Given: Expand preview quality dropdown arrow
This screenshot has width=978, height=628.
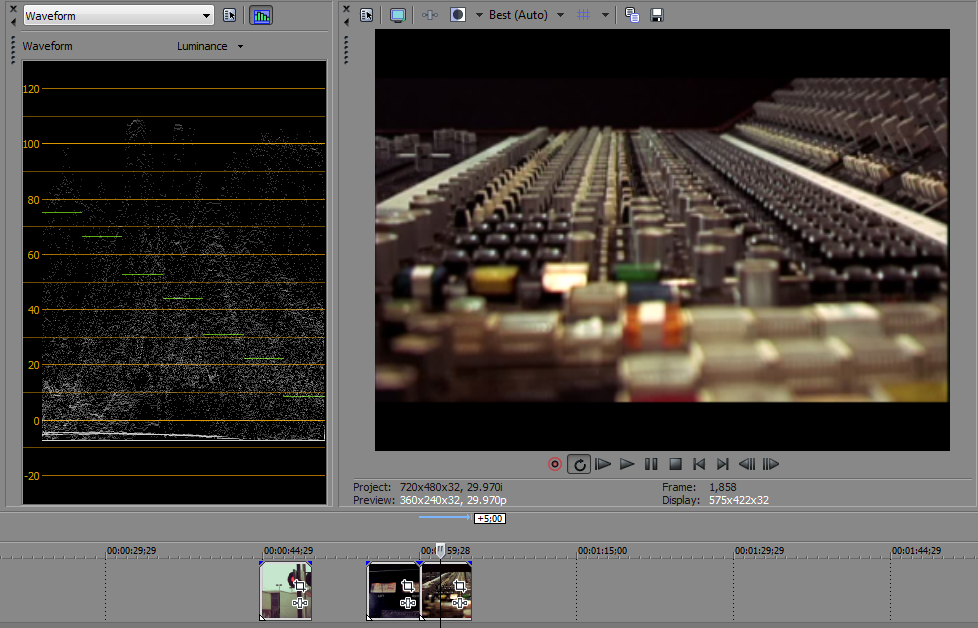Looking at the screenshot, I should pos(560,15).
